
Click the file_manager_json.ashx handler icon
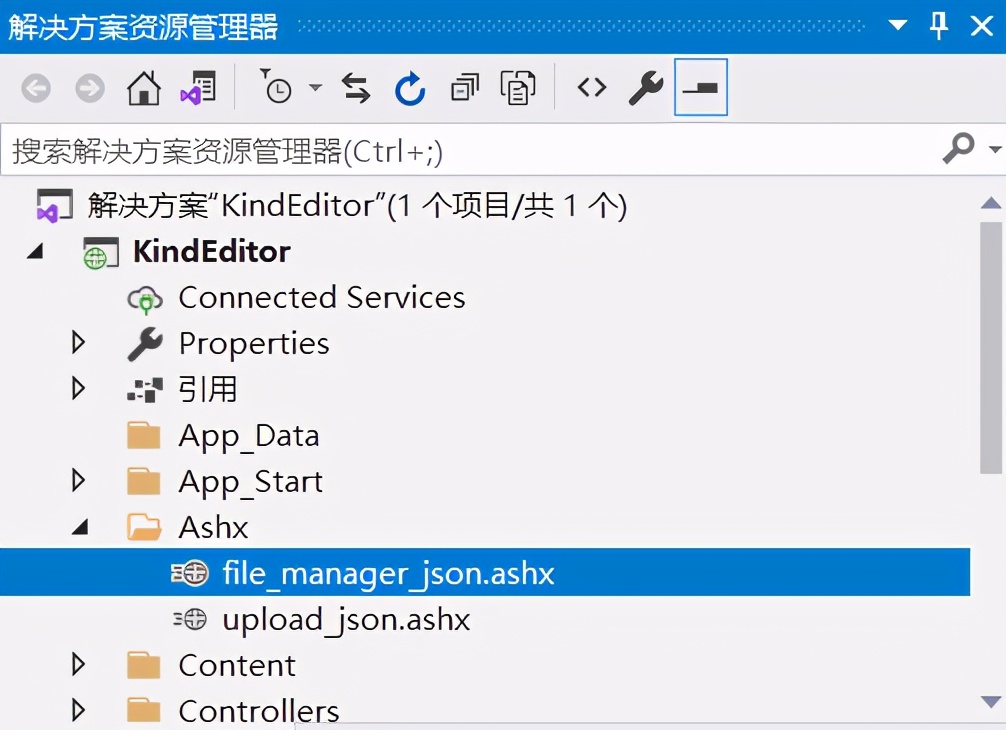click(190, 573)
